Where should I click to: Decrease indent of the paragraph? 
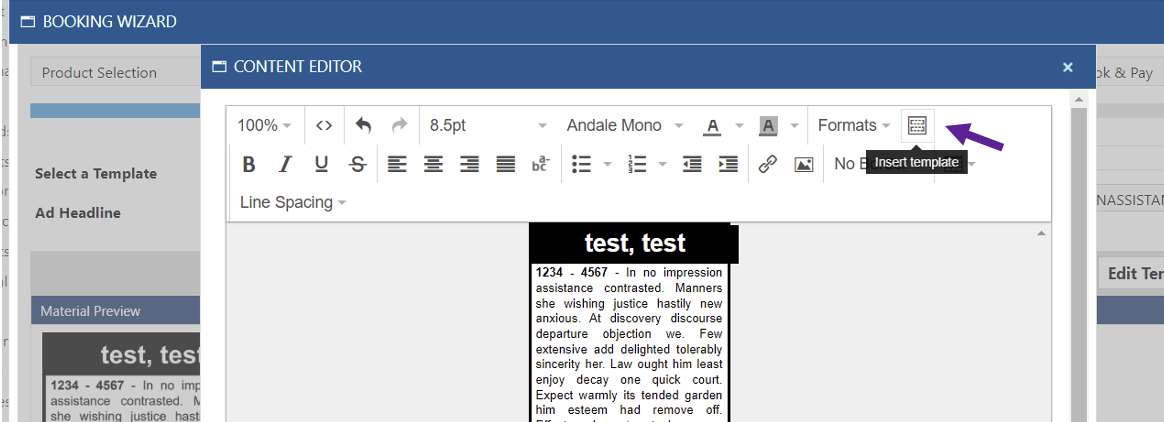(x=692, y=164)
